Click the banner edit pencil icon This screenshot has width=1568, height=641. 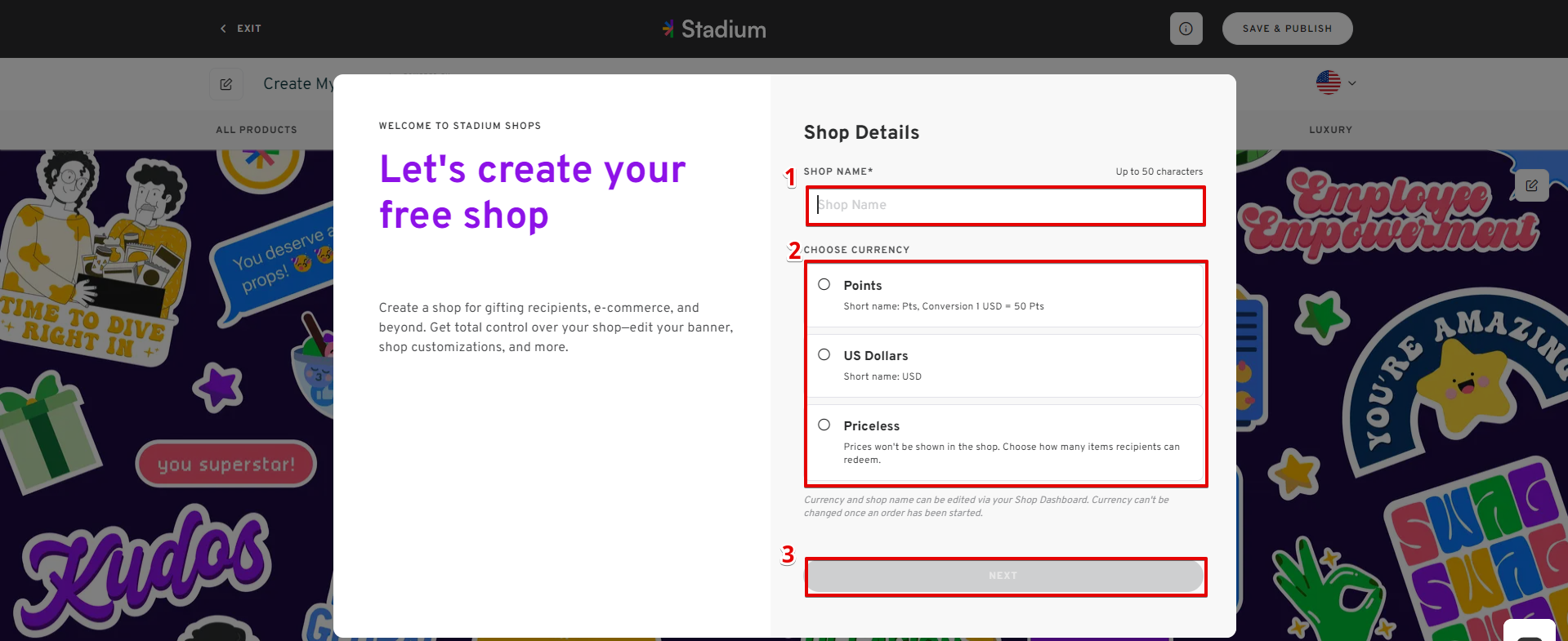(x=1531, y=185)
